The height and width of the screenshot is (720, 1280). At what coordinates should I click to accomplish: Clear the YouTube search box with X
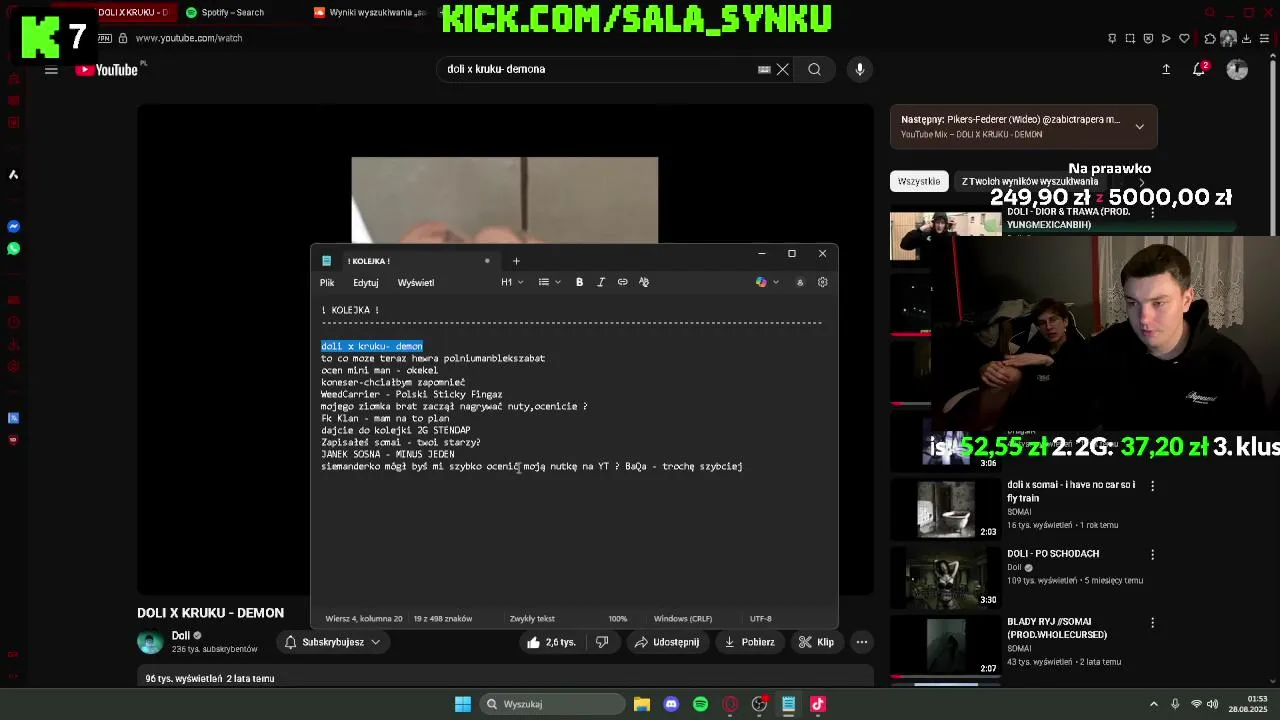coord(783,69)
